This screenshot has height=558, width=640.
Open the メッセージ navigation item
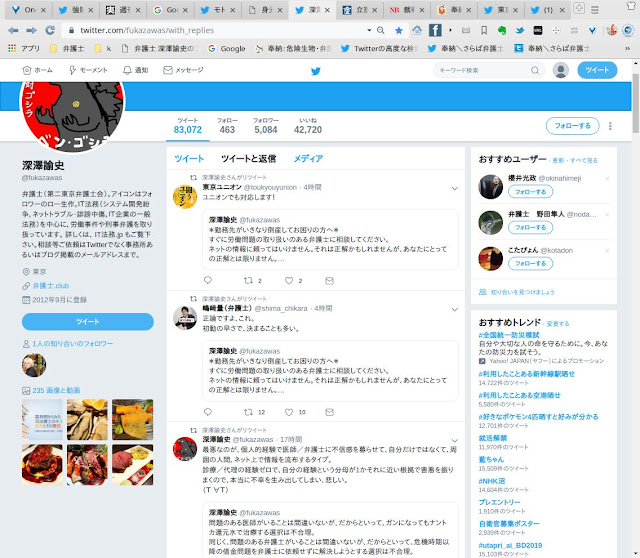(x=183, y=70)
